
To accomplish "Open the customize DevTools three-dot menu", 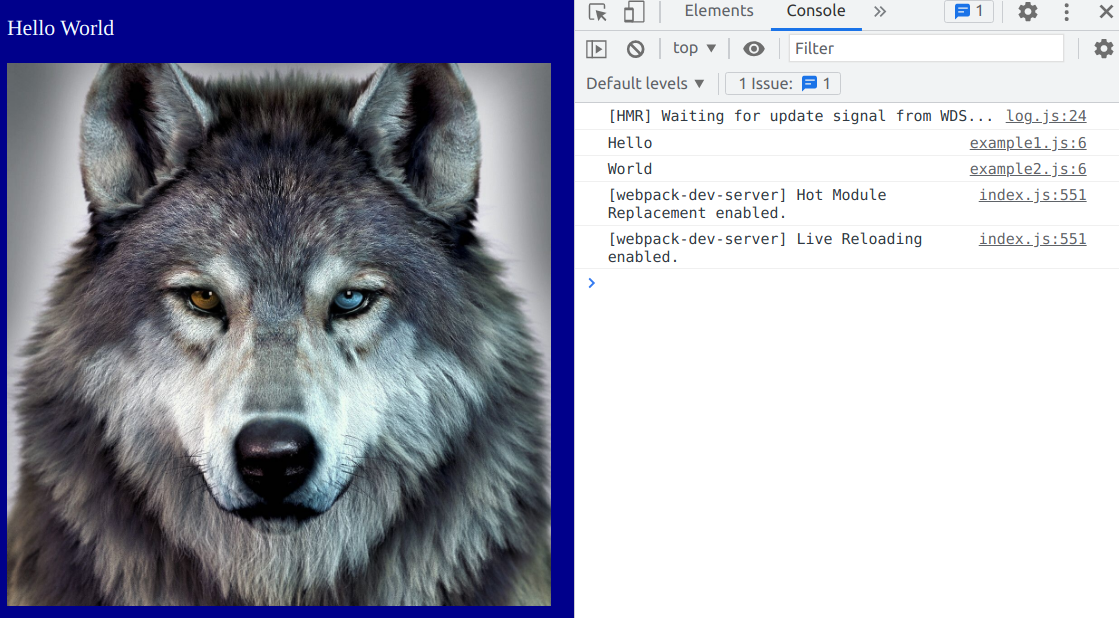I will click(x=1065, y=11).
